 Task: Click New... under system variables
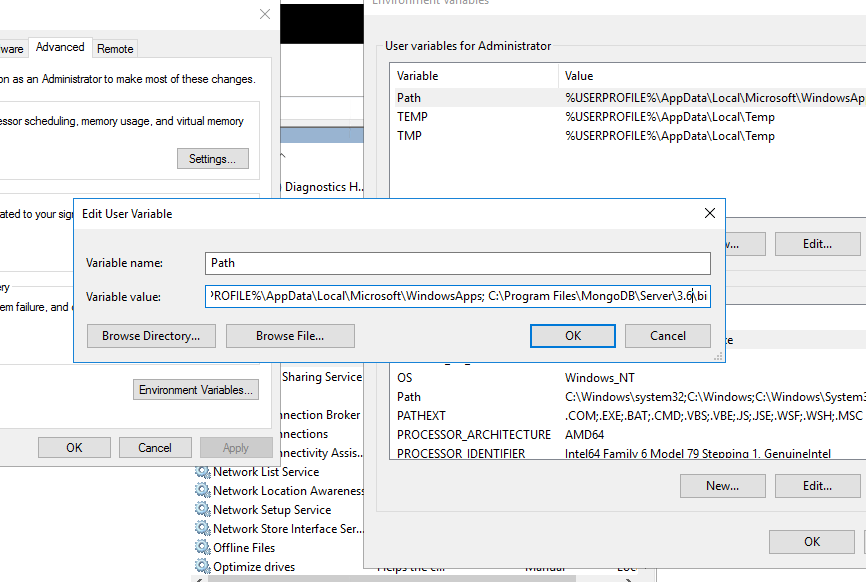click(722, 486)
